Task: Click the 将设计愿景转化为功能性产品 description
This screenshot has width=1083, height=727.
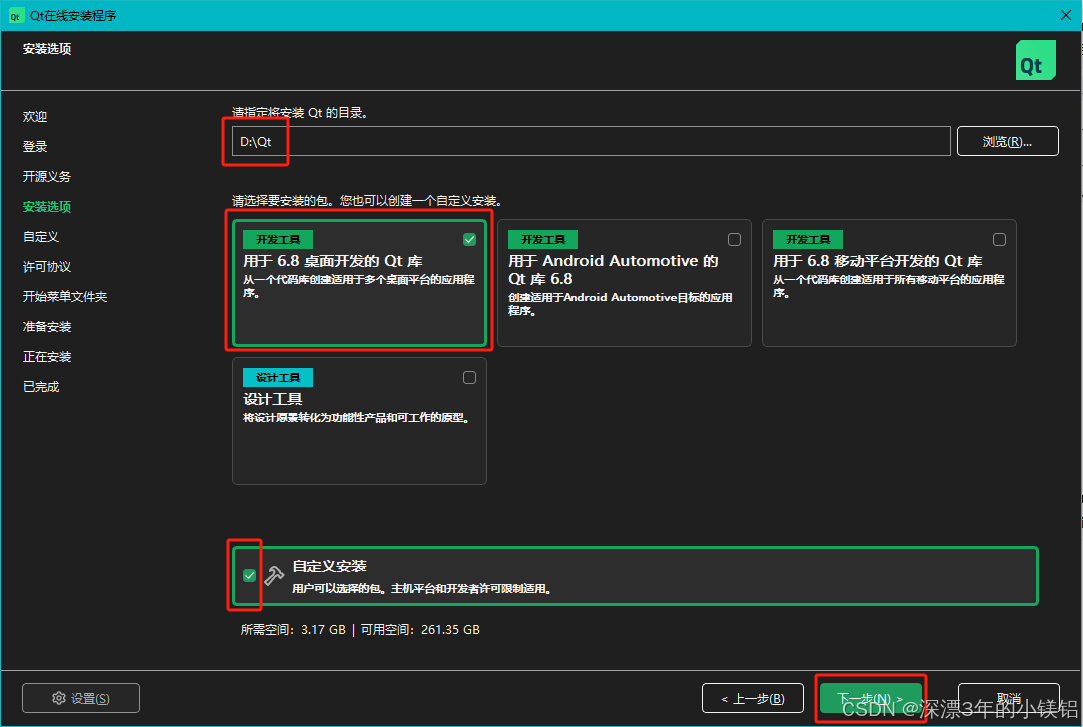Action: [x=357, y=418]
